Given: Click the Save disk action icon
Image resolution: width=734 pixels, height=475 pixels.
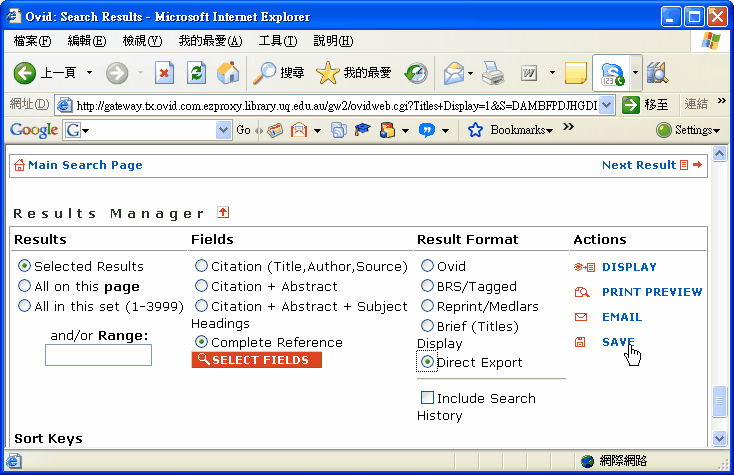Looking at the screenshot, I should 580,342.
